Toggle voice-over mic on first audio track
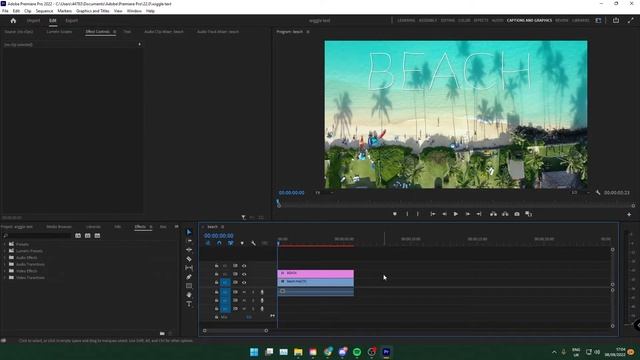This screenshot has height=360, width=640. coord(262,292)
